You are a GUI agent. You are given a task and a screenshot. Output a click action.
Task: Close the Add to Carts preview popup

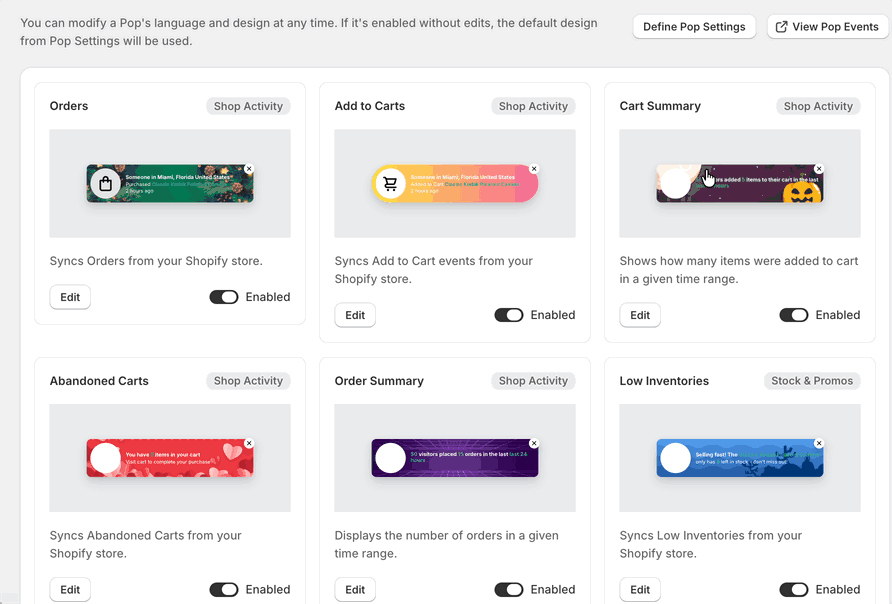pyautogui.click(x=534, y=169)
